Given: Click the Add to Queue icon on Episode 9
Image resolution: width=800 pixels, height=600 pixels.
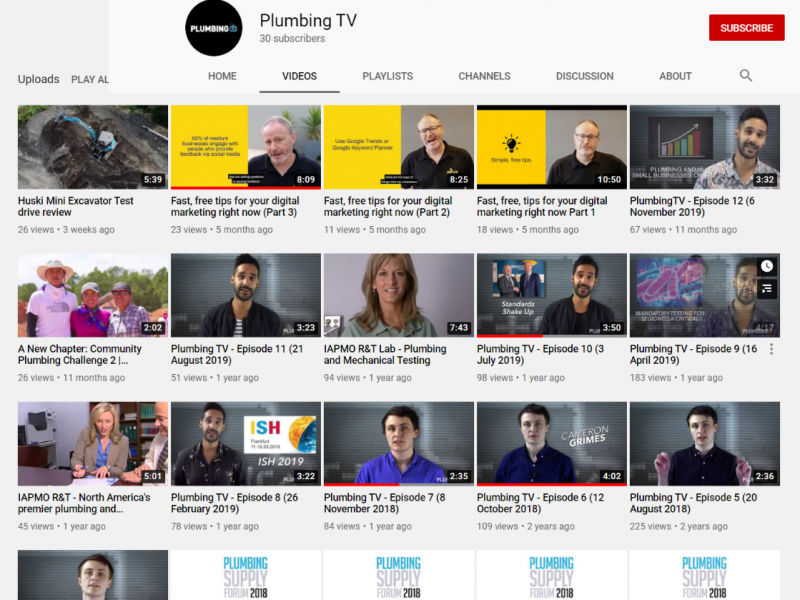Looking at the screenshot, I should [x=767, y=289].
